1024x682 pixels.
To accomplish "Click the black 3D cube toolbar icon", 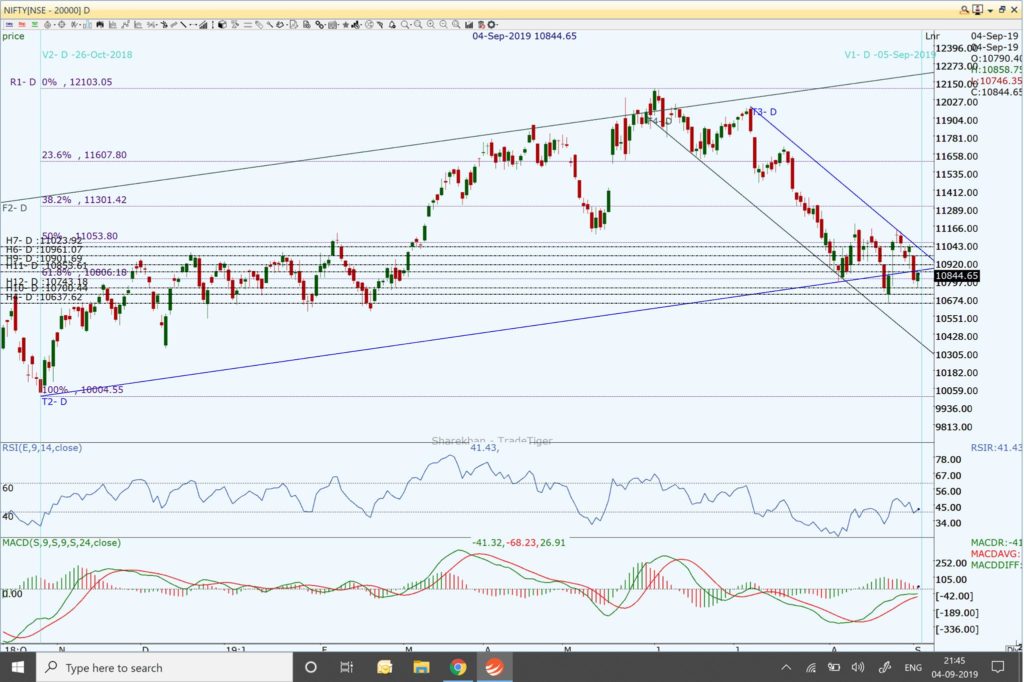I will coord(222,25).
